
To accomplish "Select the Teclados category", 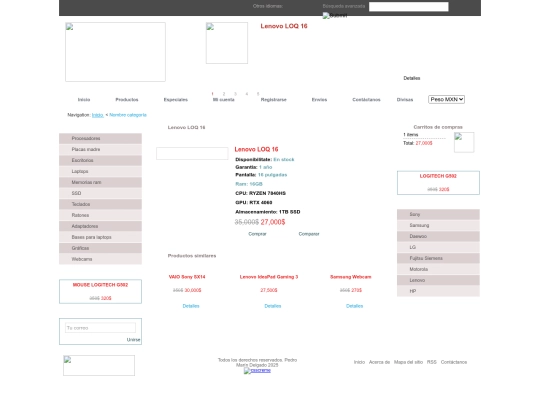I will tap(100, 204).
